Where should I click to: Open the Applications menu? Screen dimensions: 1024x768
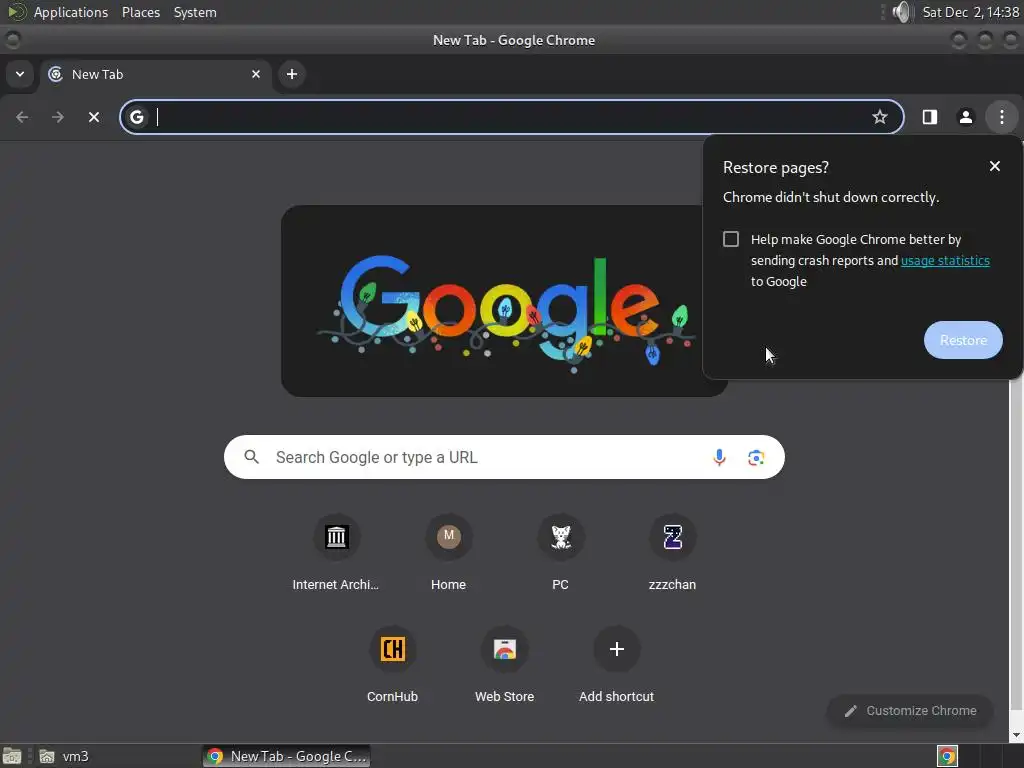(71, 12)
